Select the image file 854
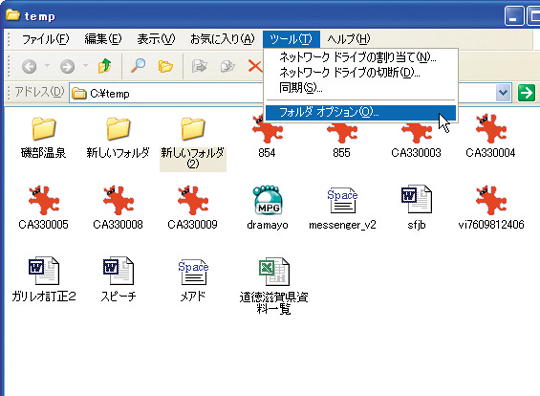The width and height of the screenshot is (540, 396). click(267, 138)
